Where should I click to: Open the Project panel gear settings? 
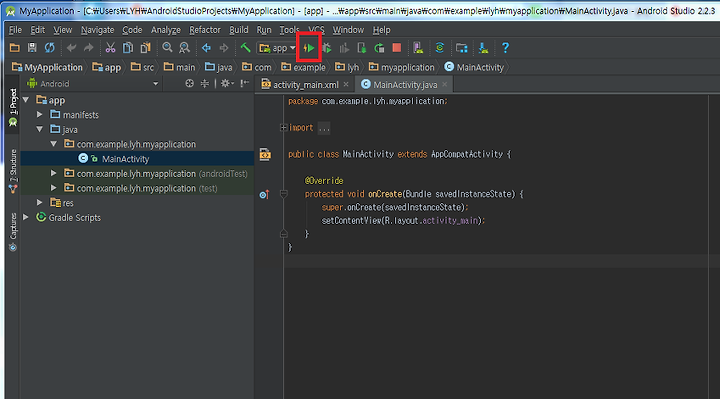[x=227, y=84]
